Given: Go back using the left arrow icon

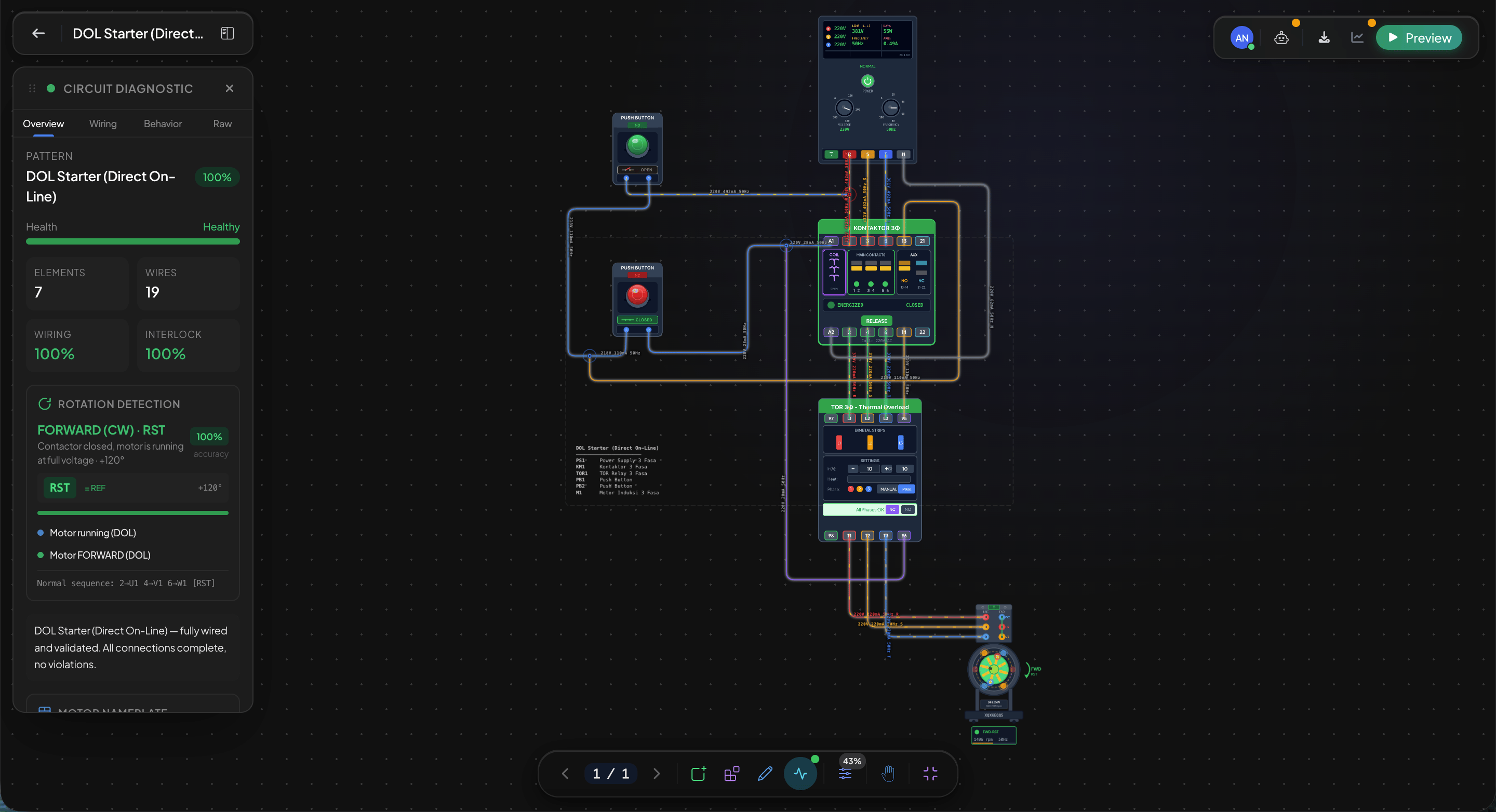Looking at the screenshot, I should pos(38,34).
